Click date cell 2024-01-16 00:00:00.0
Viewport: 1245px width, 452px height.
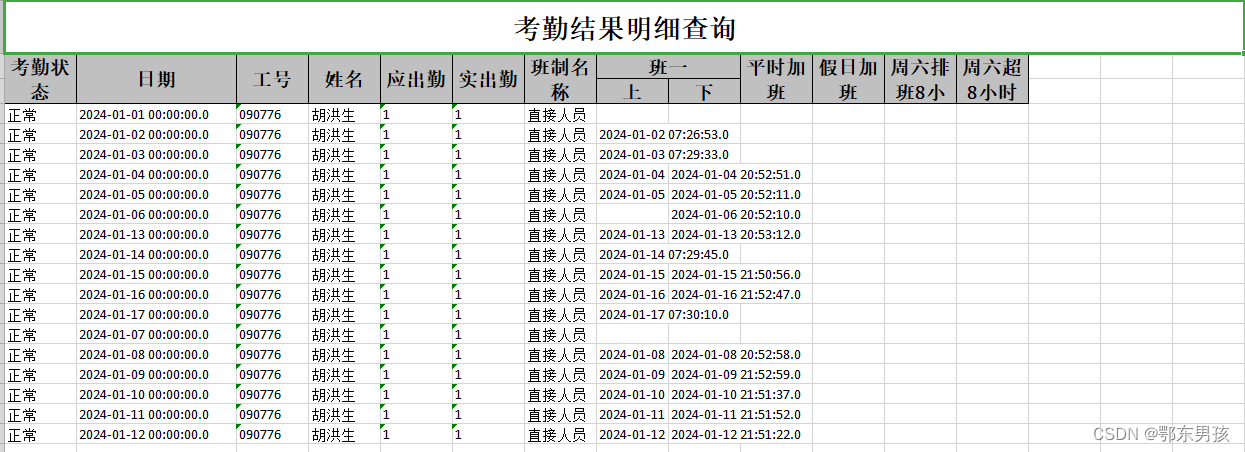pyautogui.click(x=157, y=294)
